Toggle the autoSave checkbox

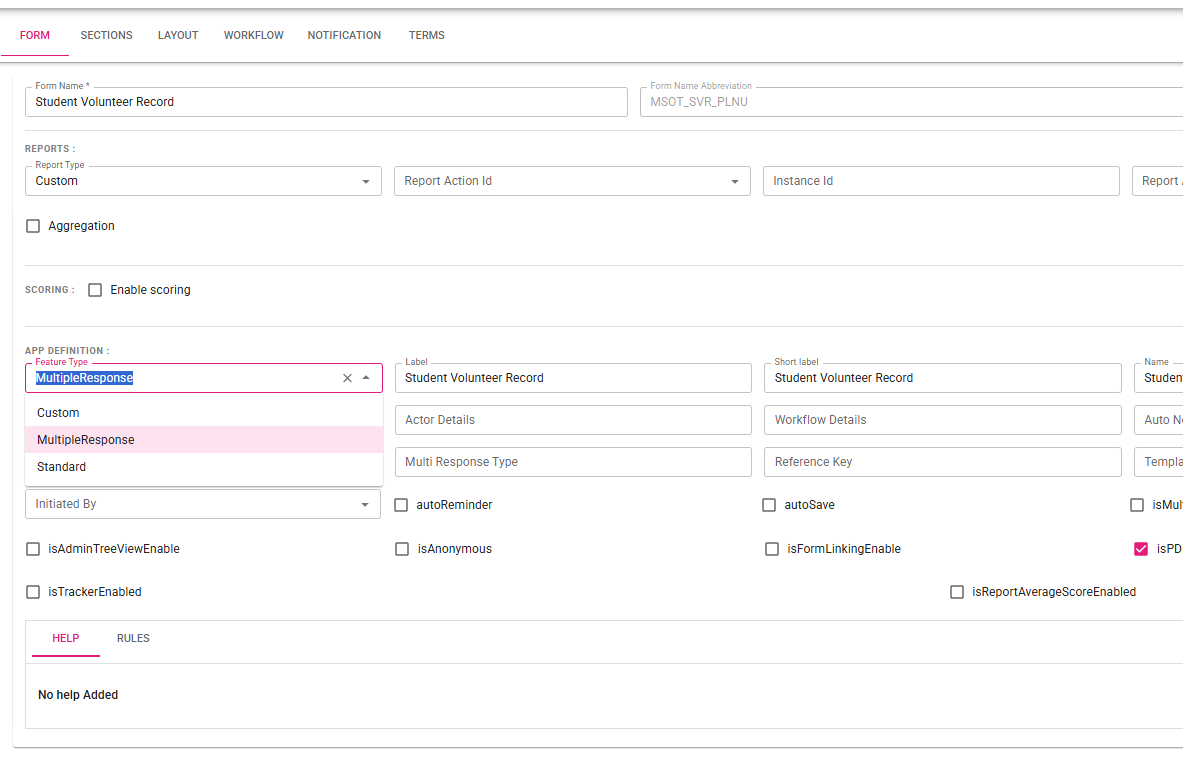769,505
